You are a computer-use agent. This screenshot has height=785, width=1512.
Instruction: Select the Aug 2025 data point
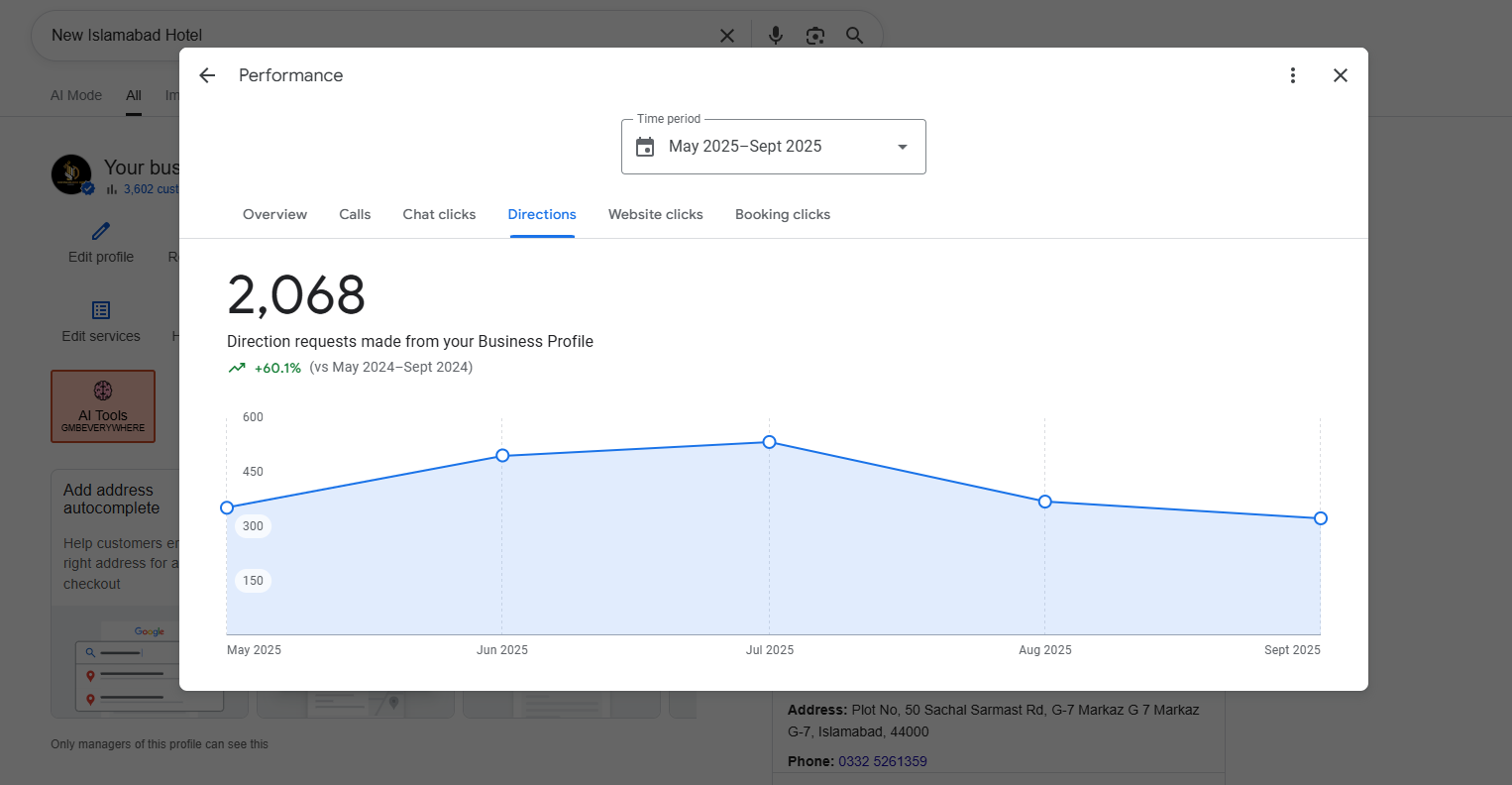[x=1044, y=502]
